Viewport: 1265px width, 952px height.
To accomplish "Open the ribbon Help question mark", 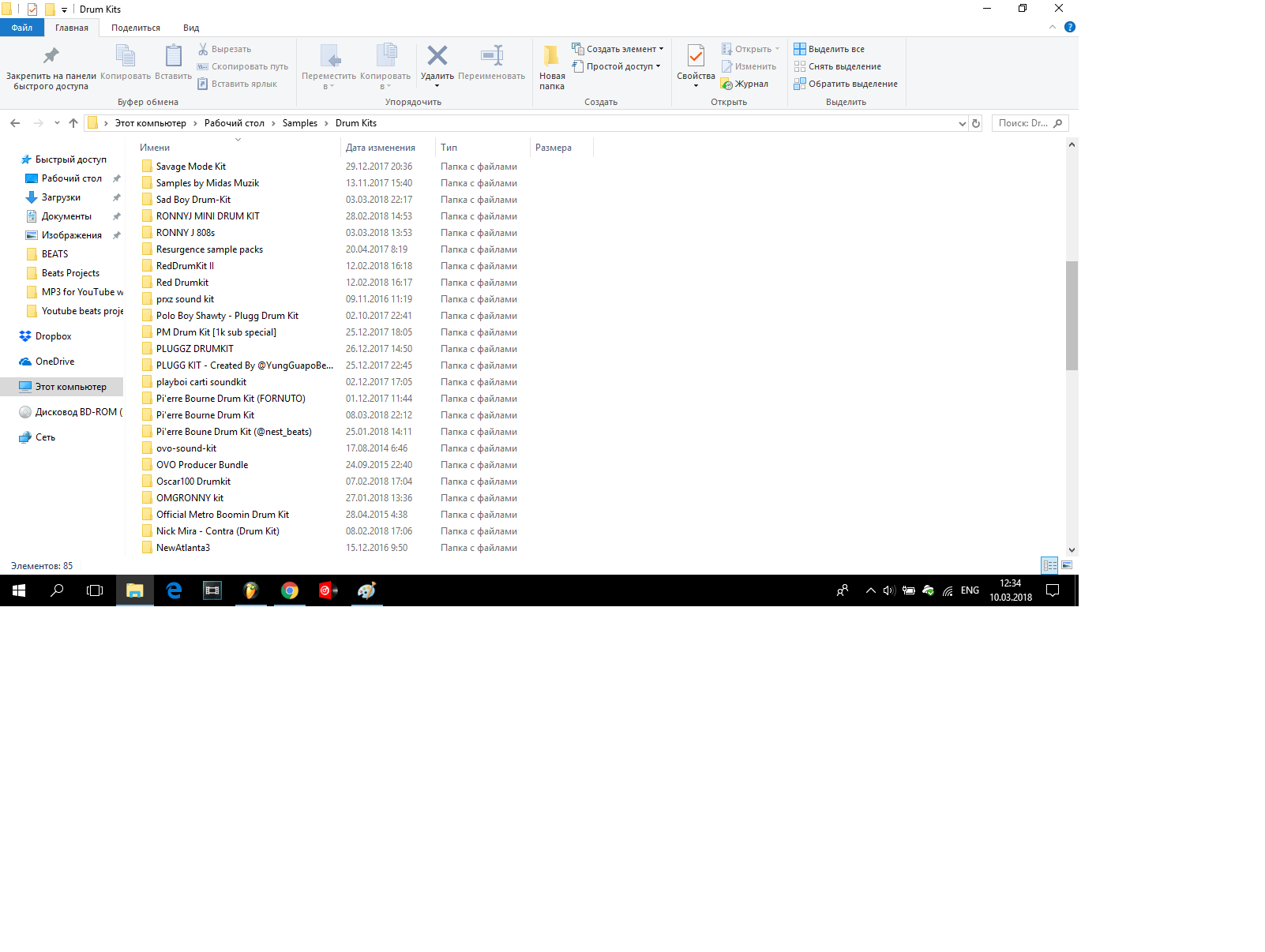I will click(x=1070, y=27).
